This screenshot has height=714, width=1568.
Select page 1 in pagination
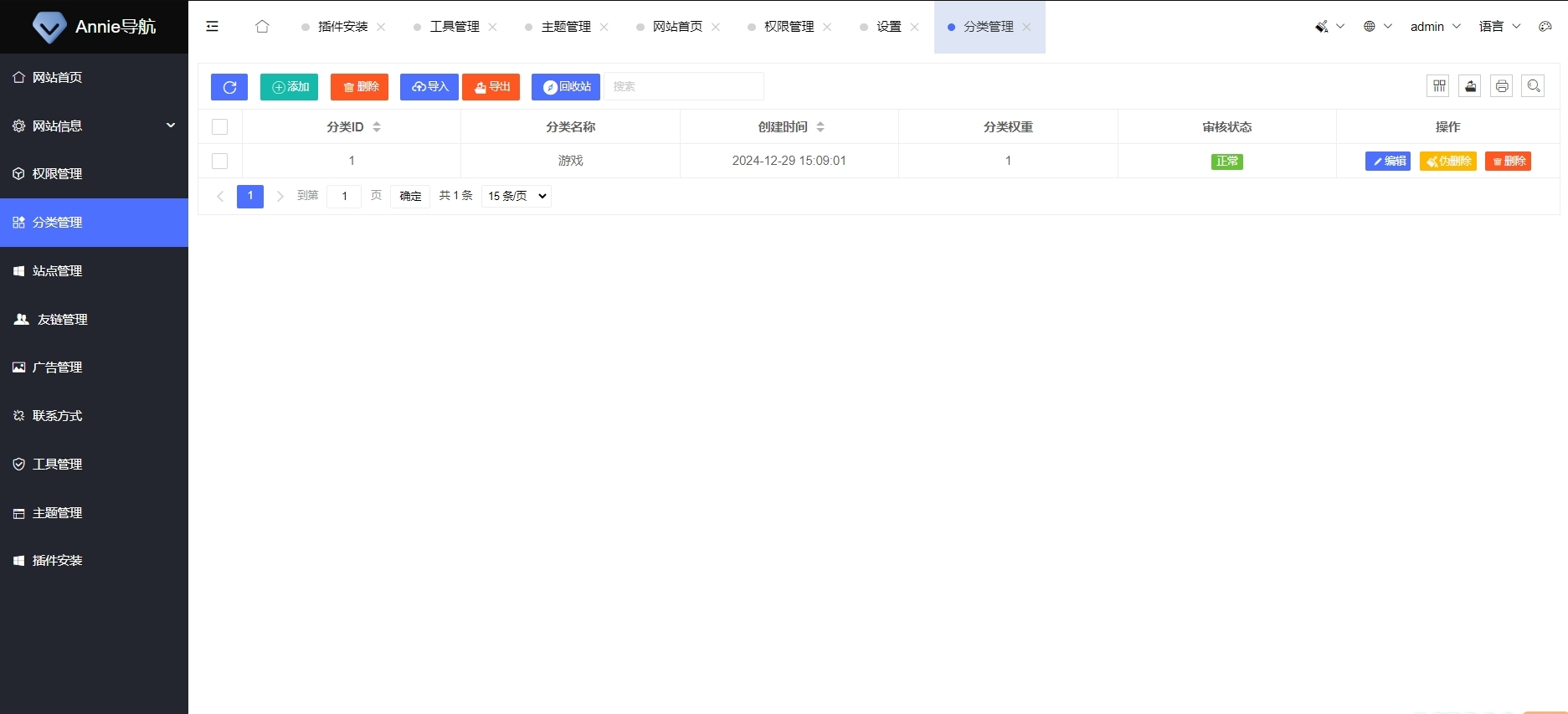click(x=250, y=196)
